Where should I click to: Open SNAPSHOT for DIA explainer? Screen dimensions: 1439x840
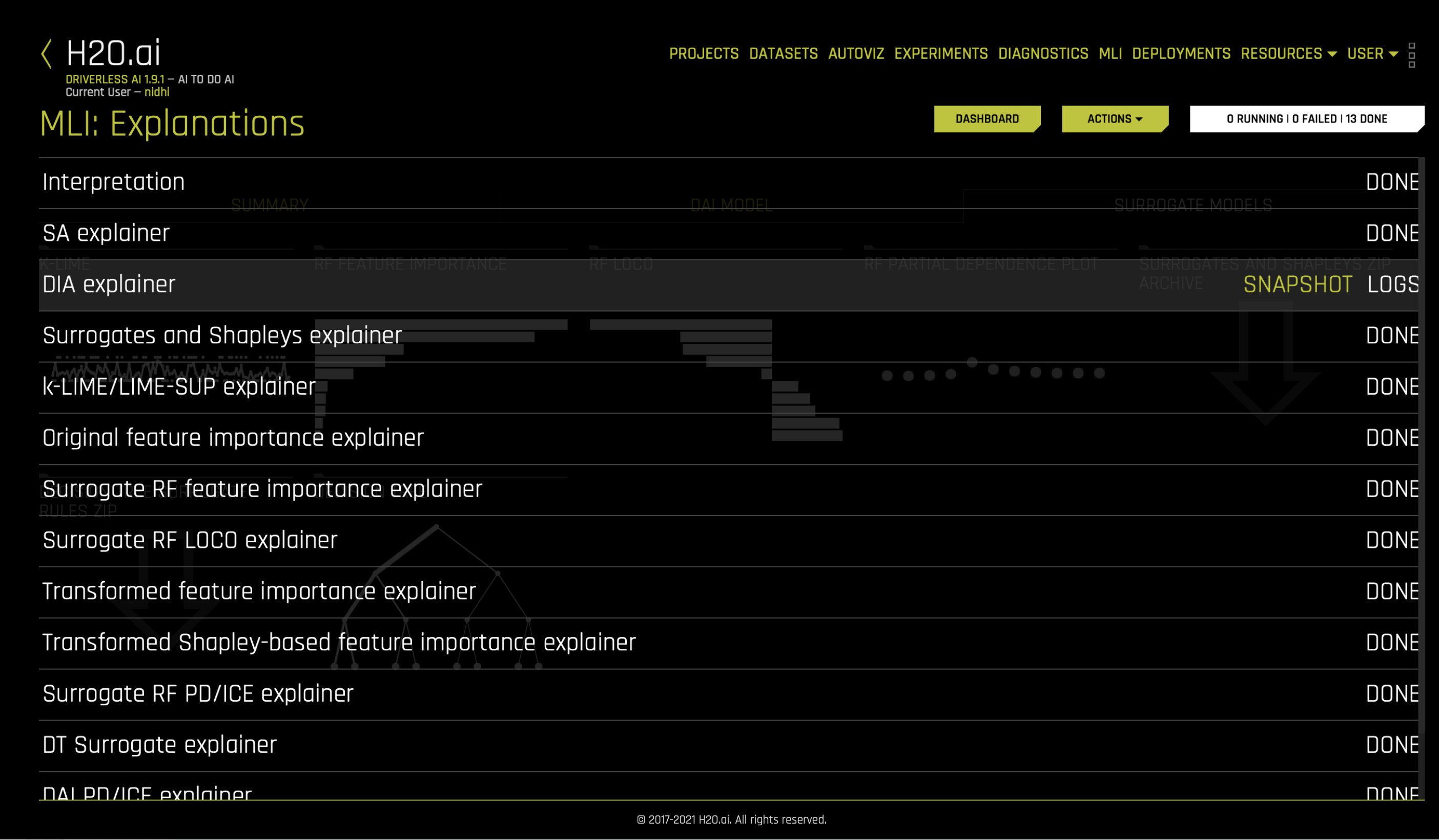pos(1298,284)
